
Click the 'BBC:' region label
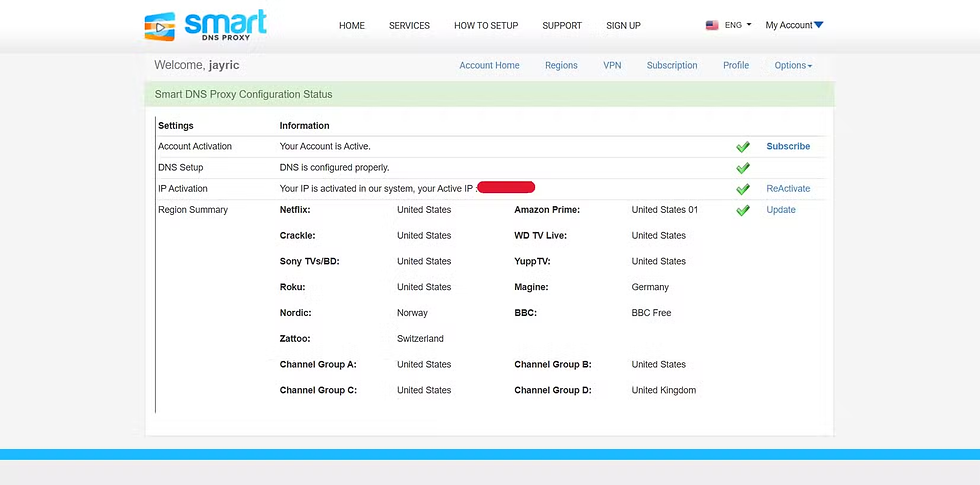click(526, 312)
